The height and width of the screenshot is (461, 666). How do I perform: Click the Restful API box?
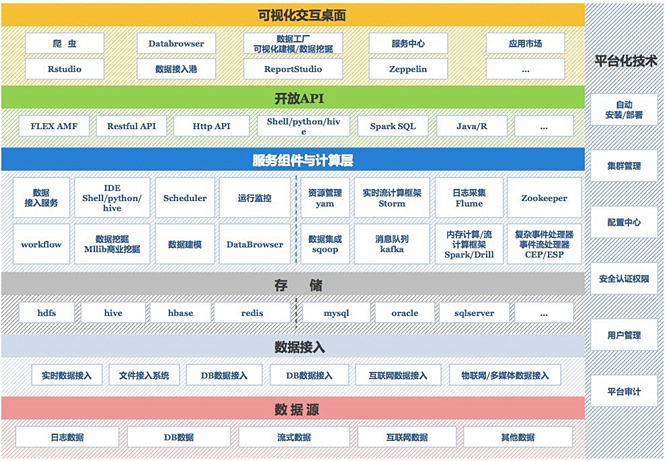point(131,126)
